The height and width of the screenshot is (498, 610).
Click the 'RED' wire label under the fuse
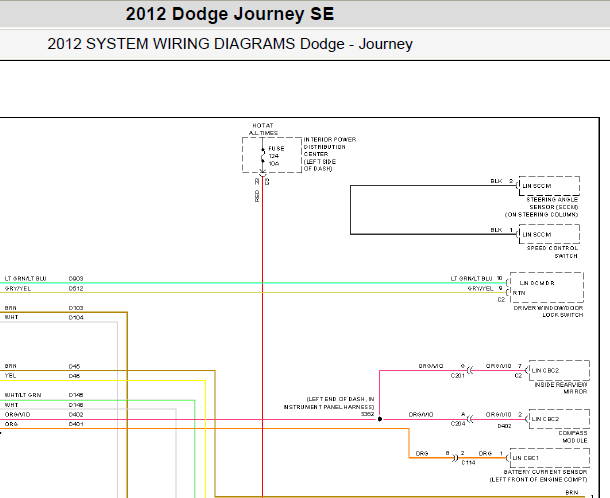click(257, 196)
